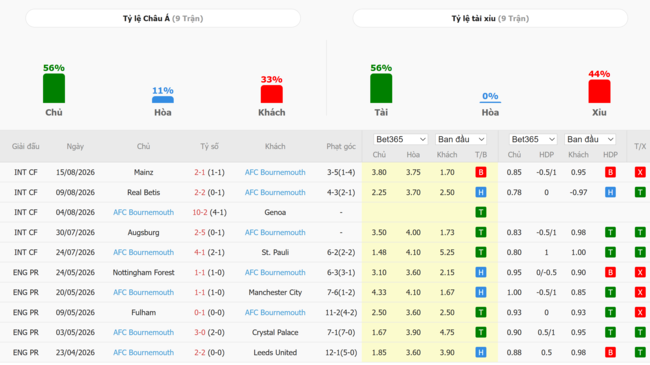The height and width of the screenshot is (365, 650).
Task: Open AFC Bournemouth link in Nottingham Forest row
Action: click(x=275, y=273)
